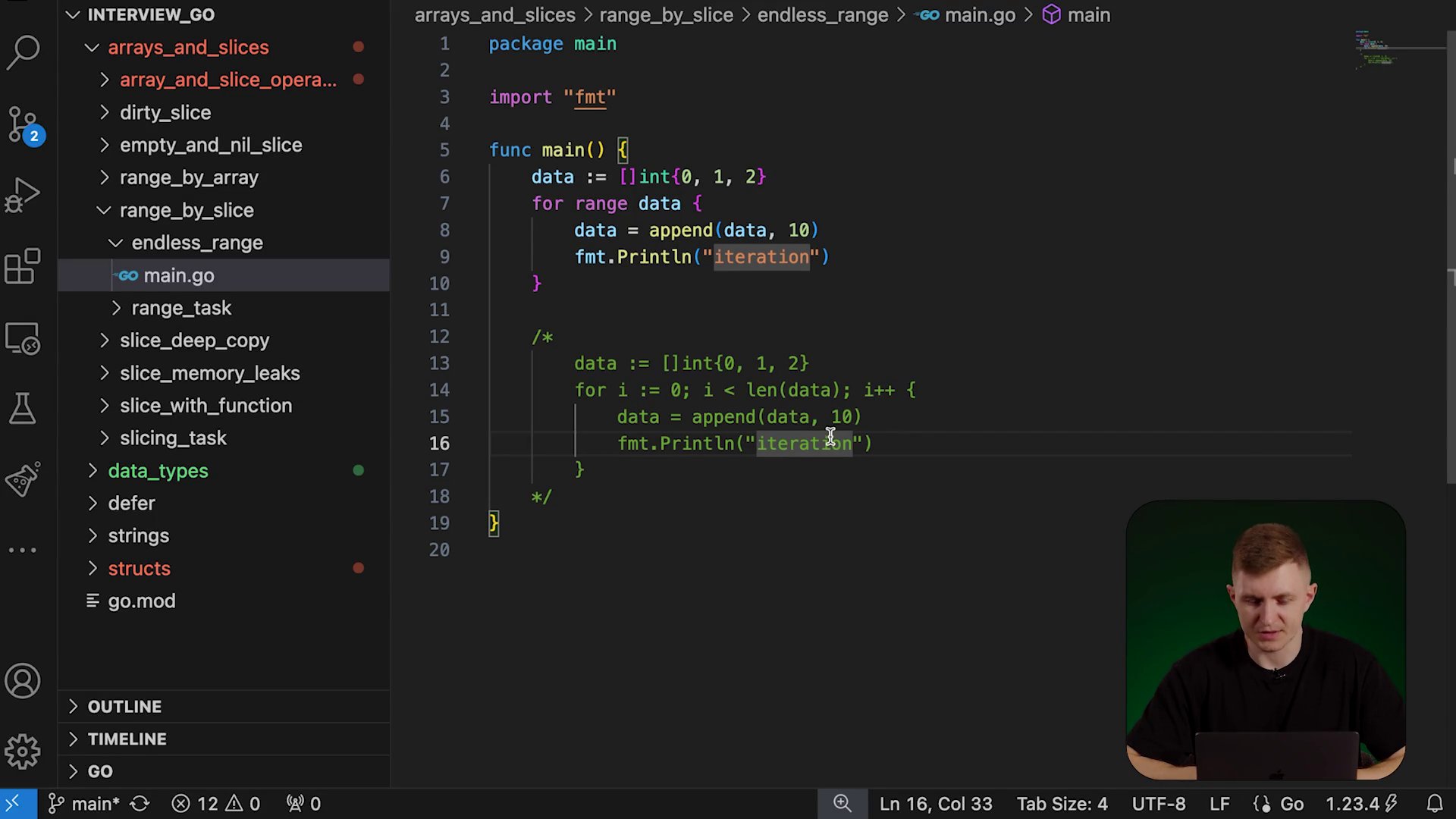Open the robot icon view in activity bar

pos(23,479)
